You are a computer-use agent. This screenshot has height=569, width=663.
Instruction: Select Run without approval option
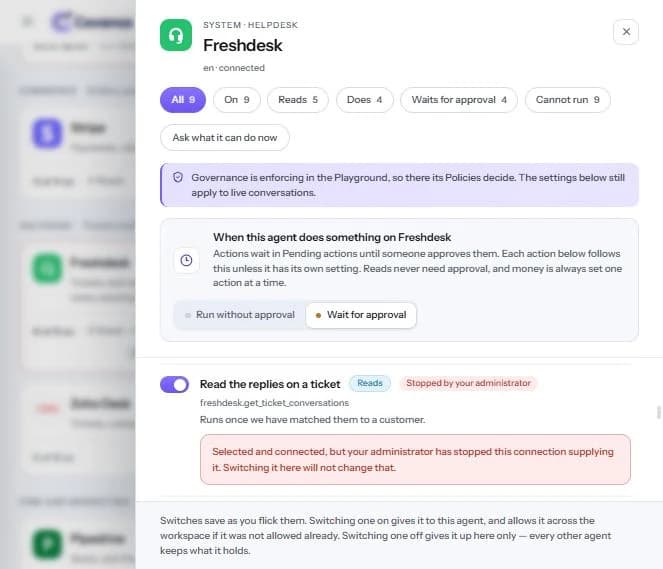240,315
